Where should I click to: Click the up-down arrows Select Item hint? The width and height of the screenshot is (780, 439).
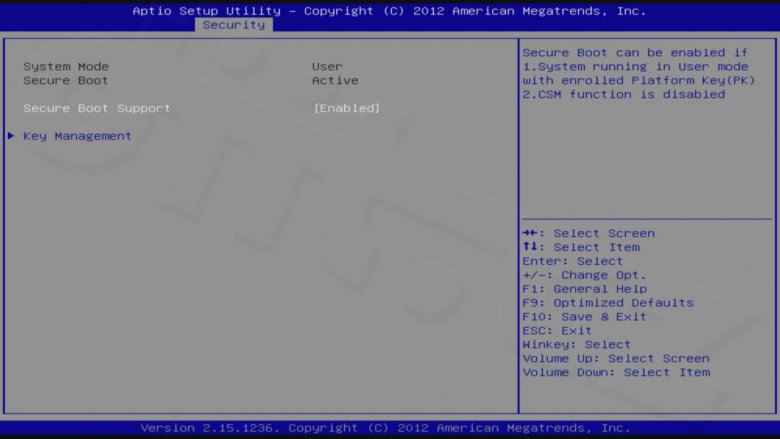coord(581,247)
